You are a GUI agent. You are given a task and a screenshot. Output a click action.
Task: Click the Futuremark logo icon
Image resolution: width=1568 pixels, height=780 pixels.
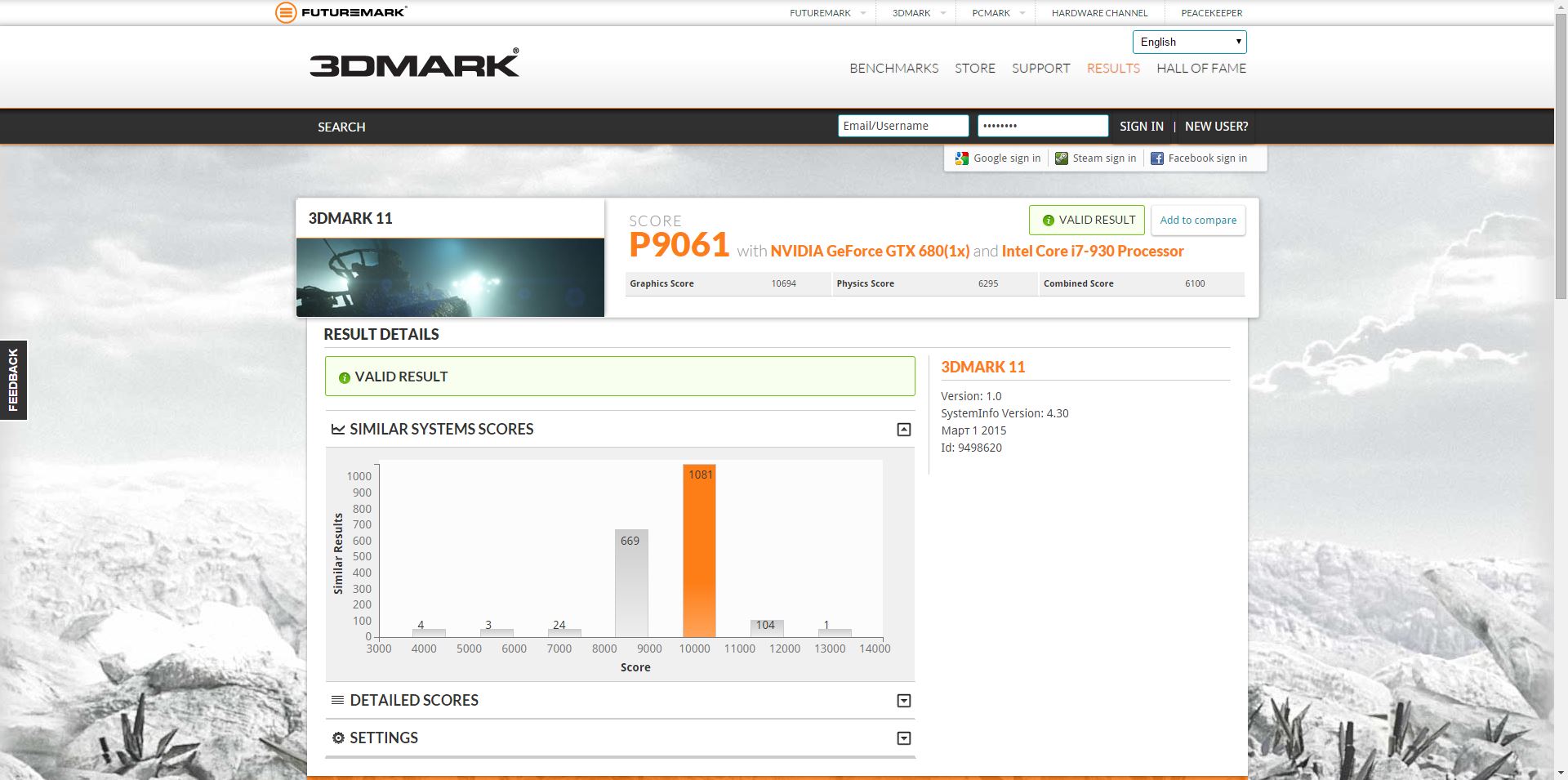286,12
